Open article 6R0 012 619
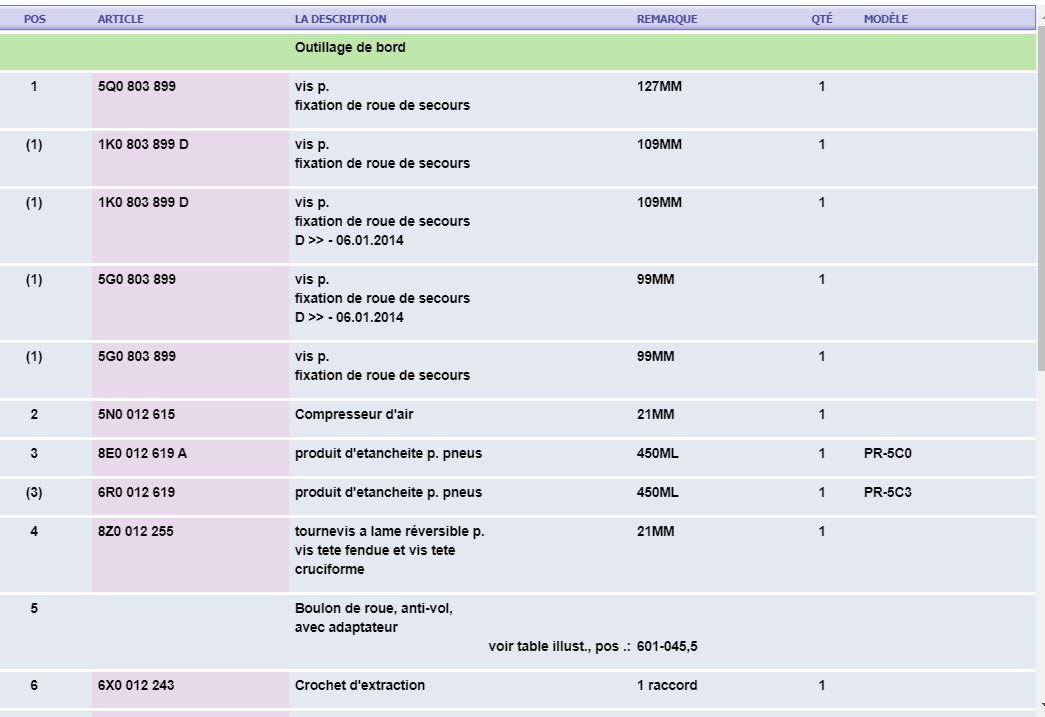The image size is (1045, 717). pyautogui.click(x=136, y=492)
